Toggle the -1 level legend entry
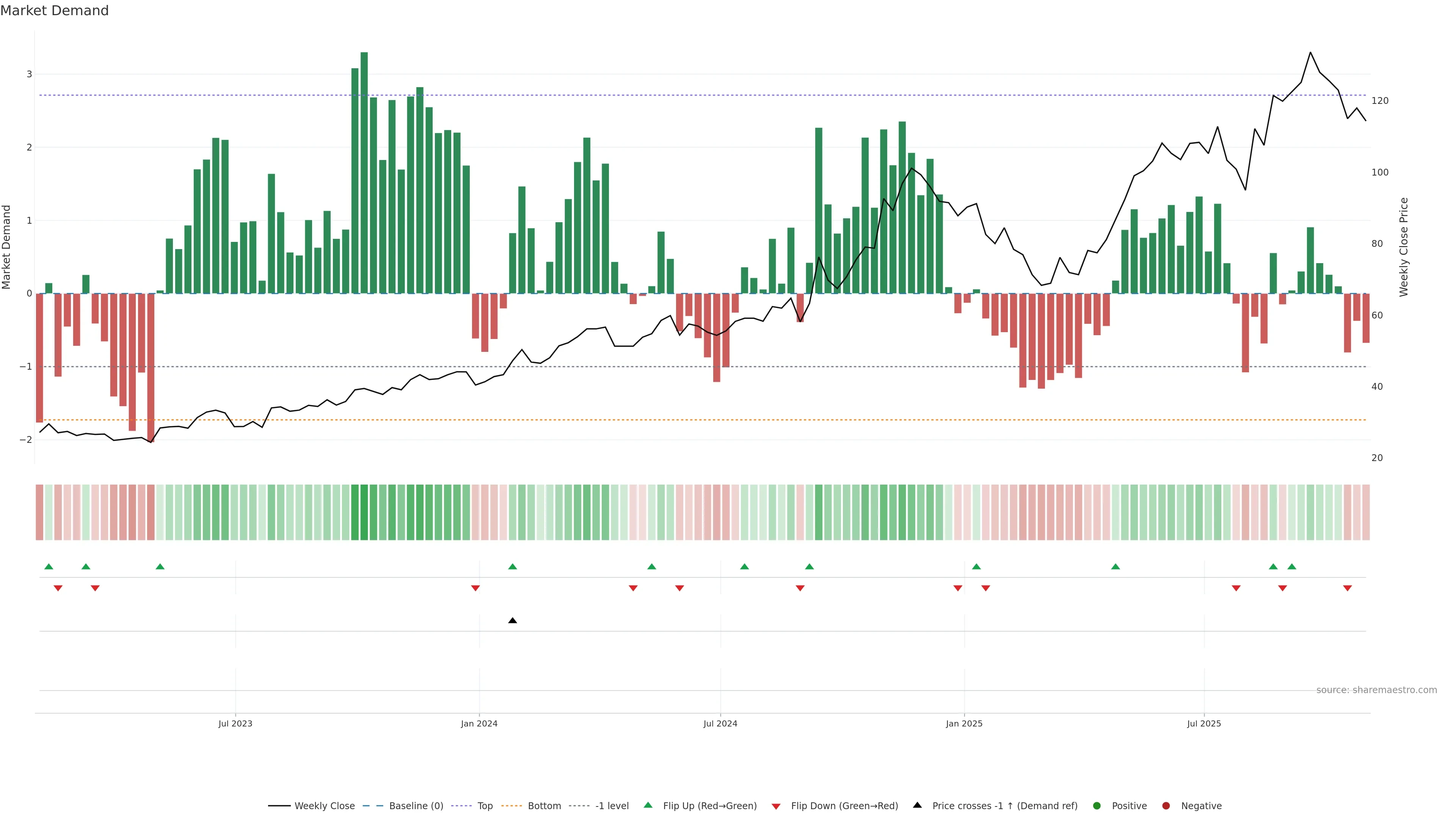This screenshot has height=819, width=1456. 612,806
